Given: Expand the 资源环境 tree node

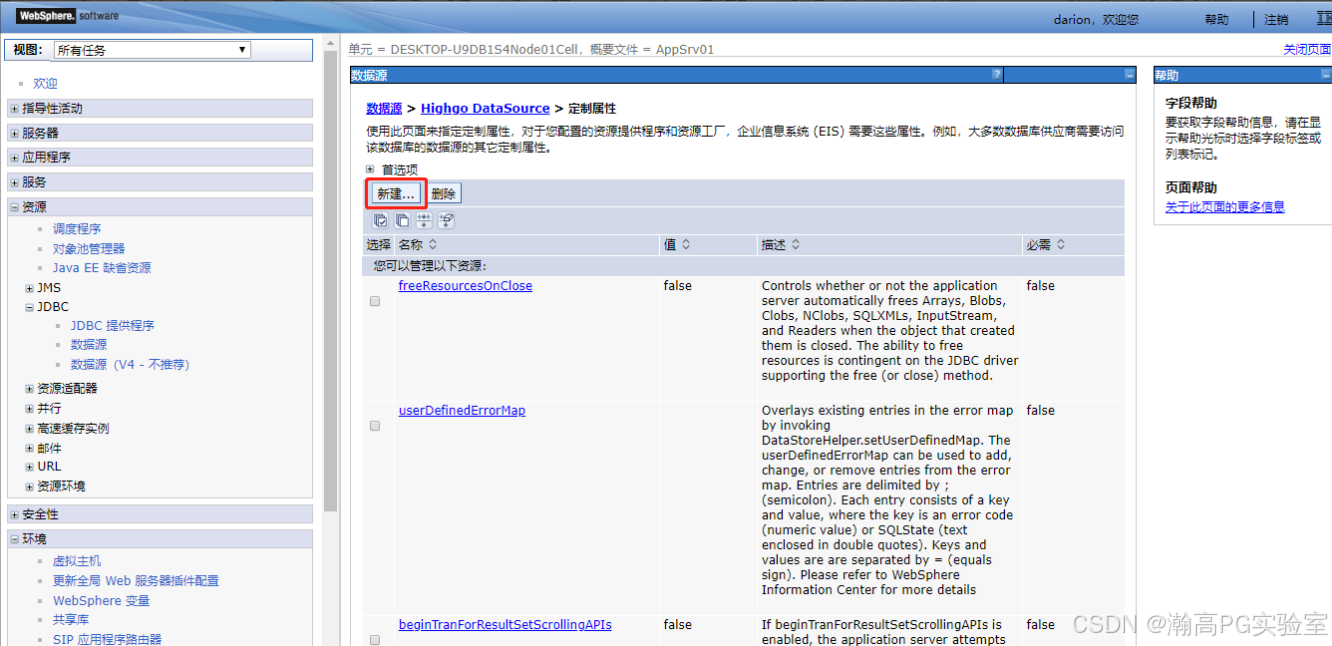Looking at the screenshot, I should [x=29, y=487].
